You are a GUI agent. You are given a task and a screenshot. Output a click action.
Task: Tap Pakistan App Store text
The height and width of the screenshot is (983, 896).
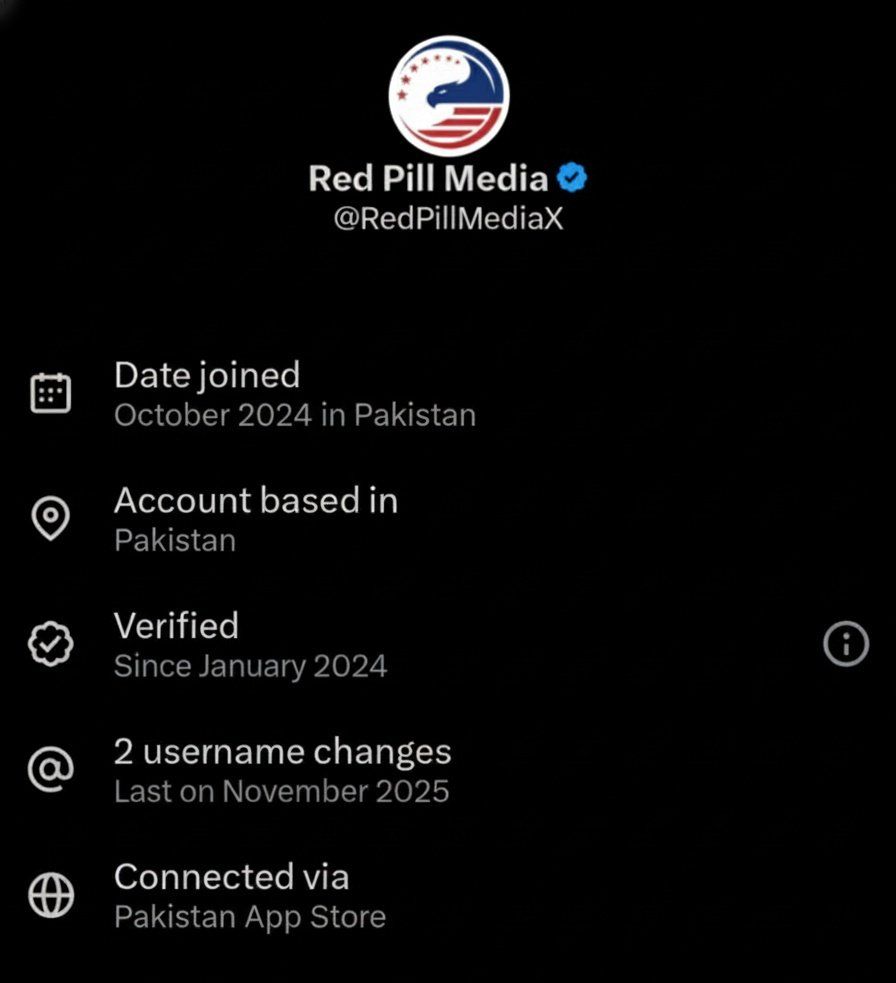(250, 917)
